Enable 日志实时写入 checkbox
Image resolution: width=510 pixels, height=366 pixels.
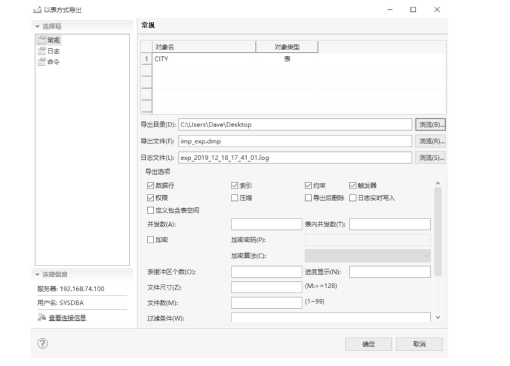tap(353, 198)
